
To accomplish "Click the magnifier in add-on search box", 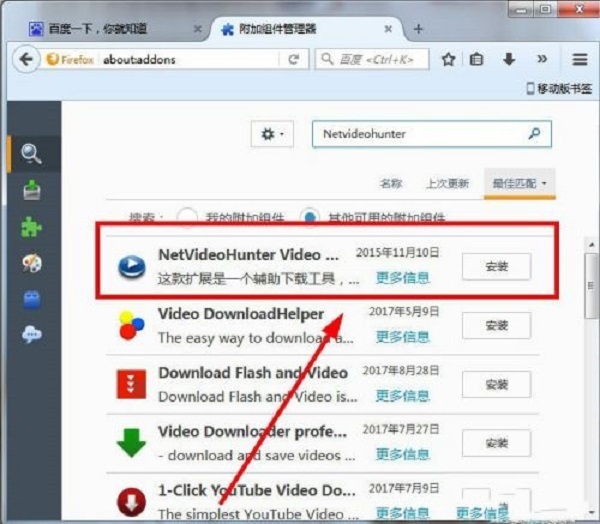I will click(534, 134).
